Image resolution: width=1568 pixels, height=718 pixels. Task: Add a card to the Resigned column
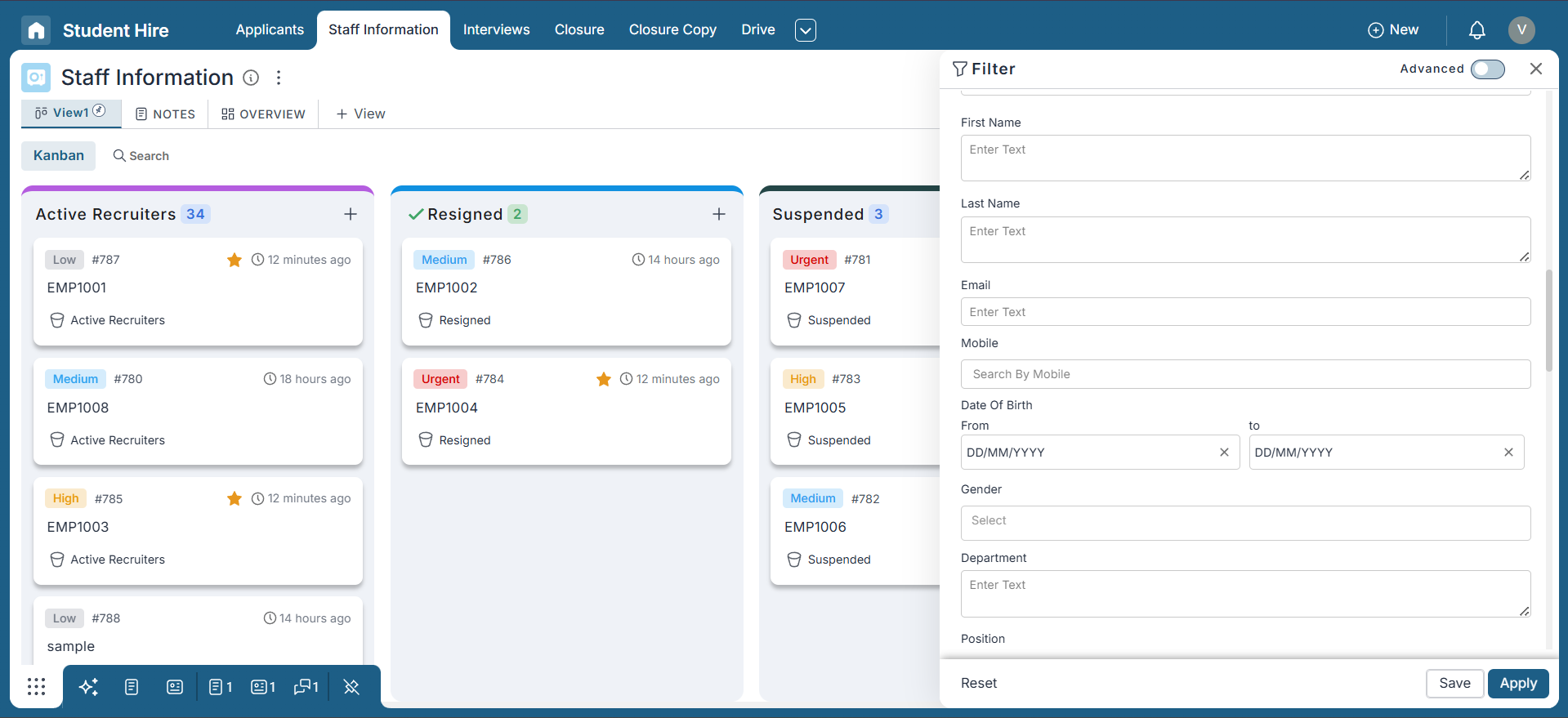[x=719, y=214]
